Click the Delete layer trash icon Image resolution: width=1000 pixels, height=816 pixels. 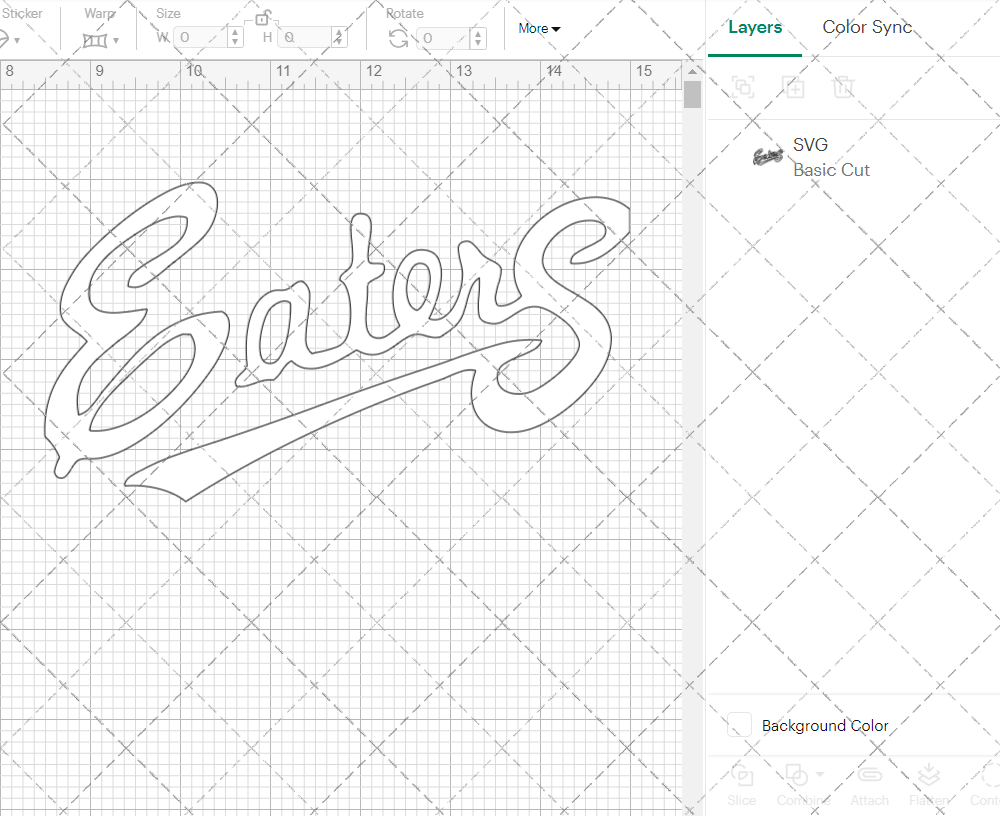tap(843, 86)
